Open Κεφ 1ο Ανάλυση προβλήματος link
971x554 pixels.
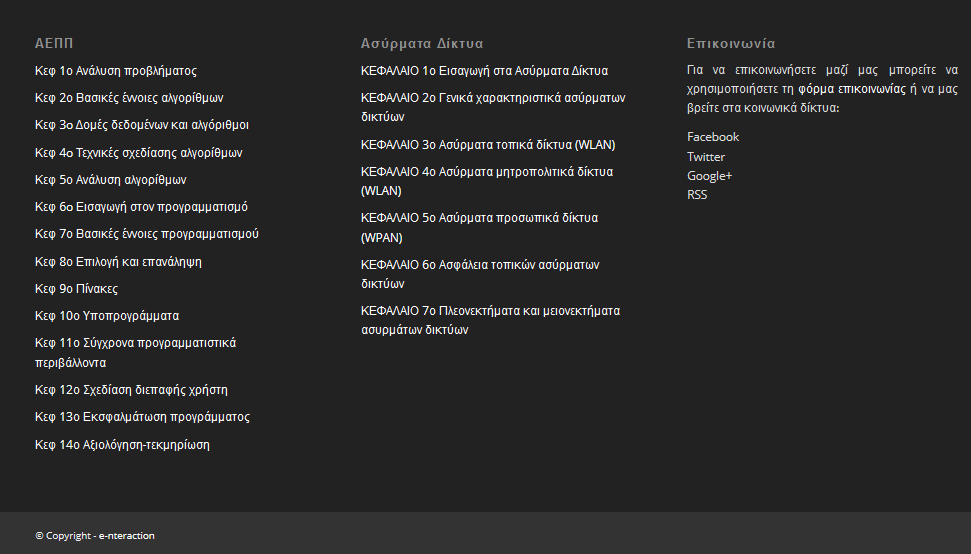116,71
